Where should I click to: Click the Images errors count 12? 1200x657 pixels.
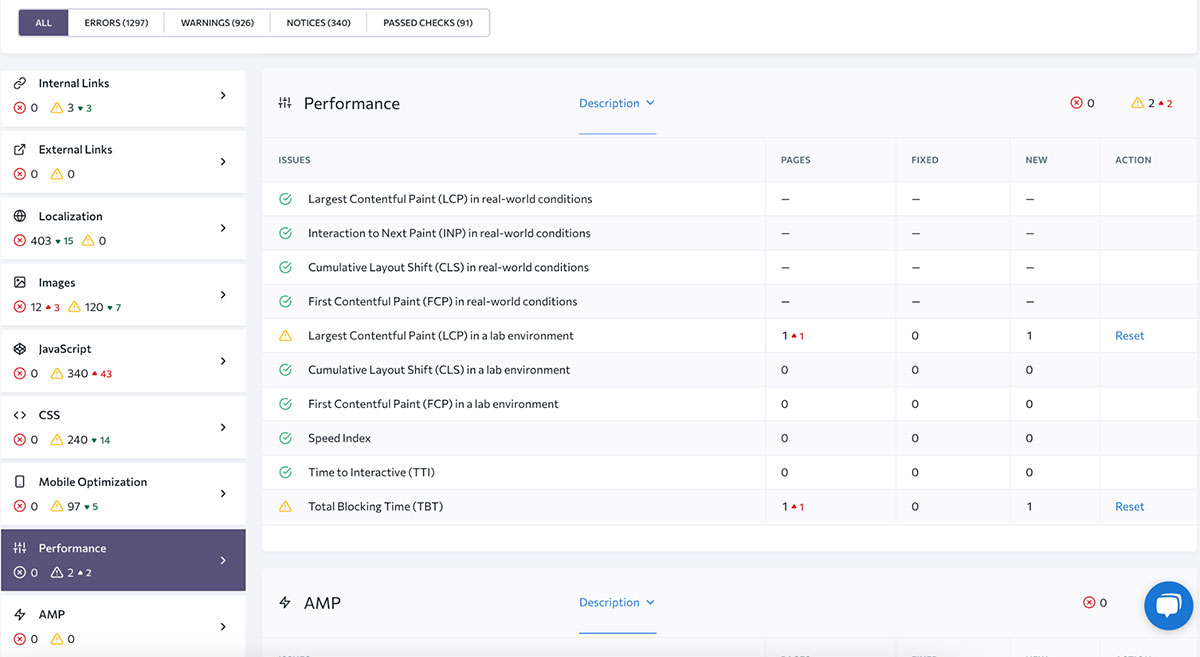(x=37, y=307)
